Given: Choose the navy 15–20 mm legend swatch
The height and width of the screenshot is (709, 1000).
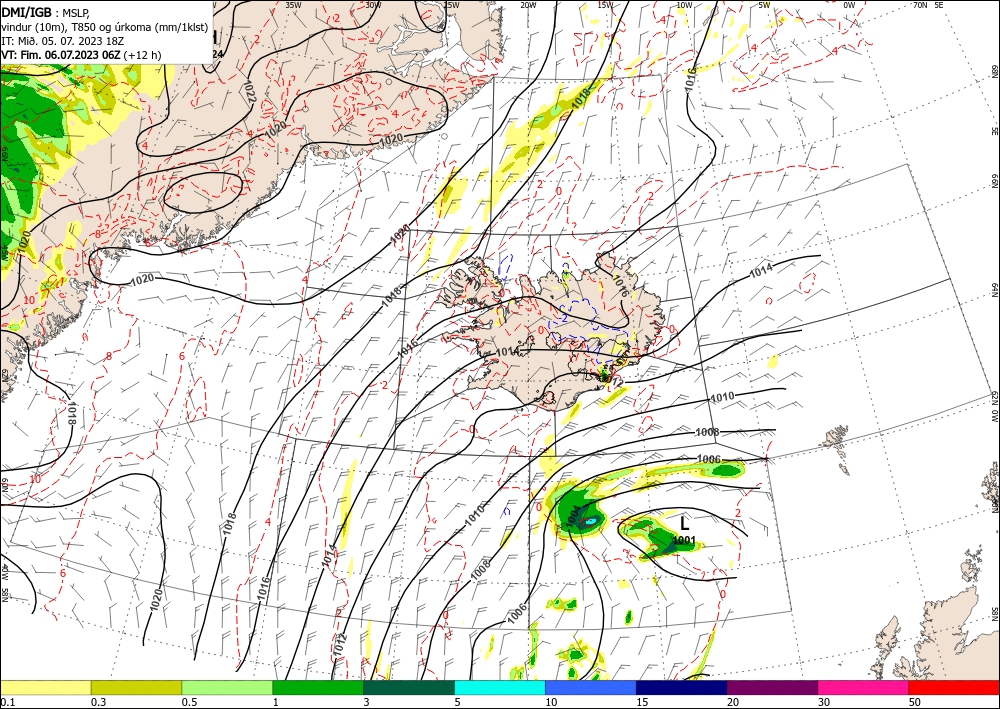Looking at the screenshot, I should pyautogui.click(x=682, y=687).
